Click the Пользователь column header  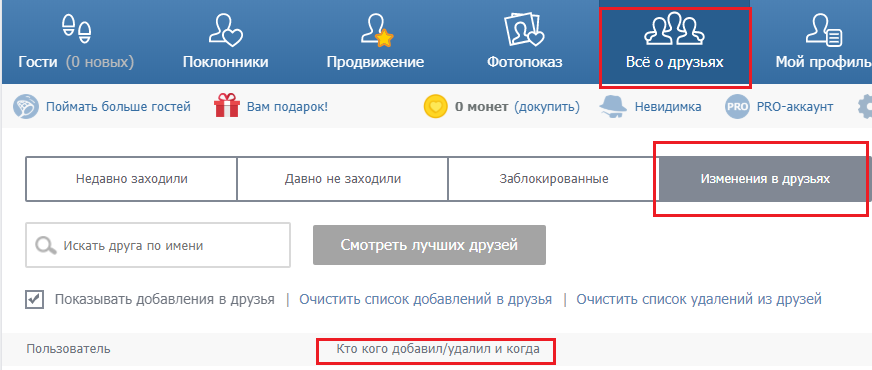tap(68, 349)
